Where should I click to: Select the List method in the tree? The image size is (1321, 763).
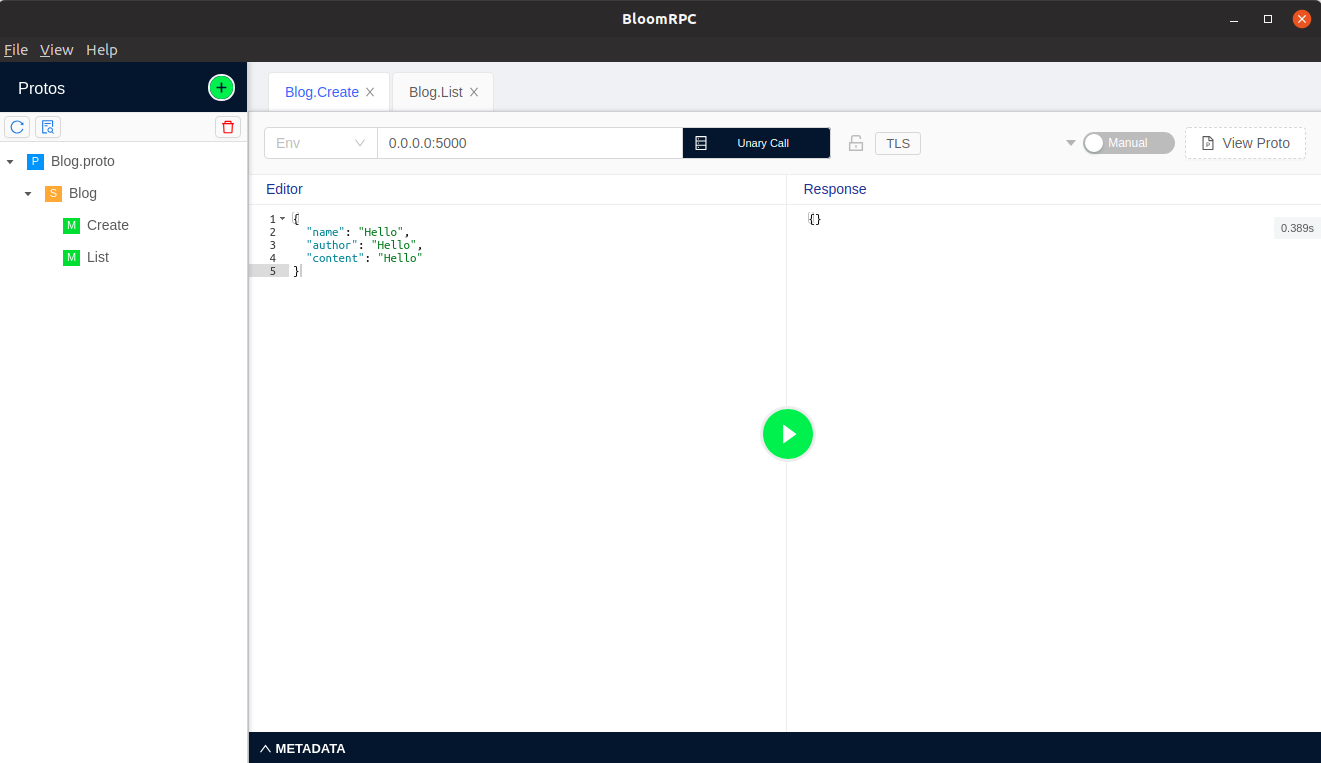click(x=98, y=257)
